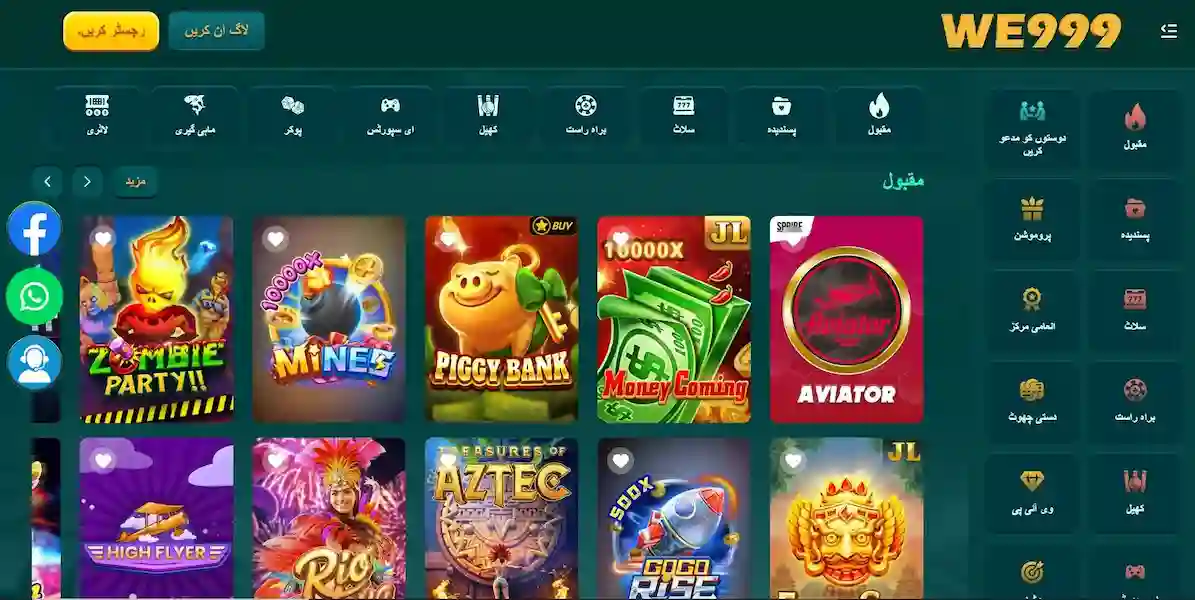Launch the Rio carnival game
This screenshot has width=1195, height=600.
tap(329, 518)
